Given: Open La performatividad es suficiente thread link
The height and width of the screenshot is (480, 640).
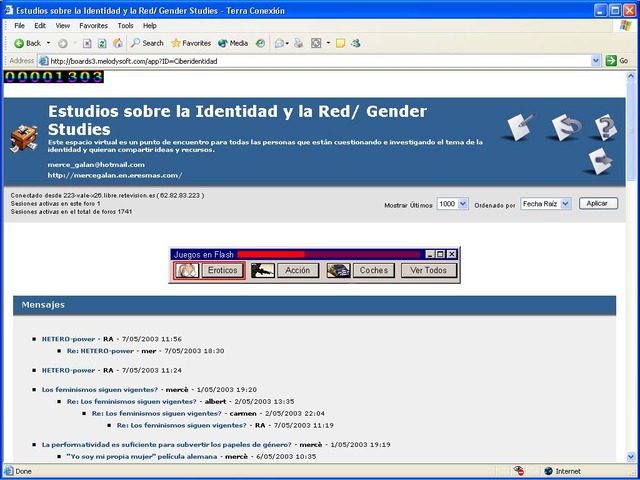Looking at the screenshot, I should click(167, 445).
